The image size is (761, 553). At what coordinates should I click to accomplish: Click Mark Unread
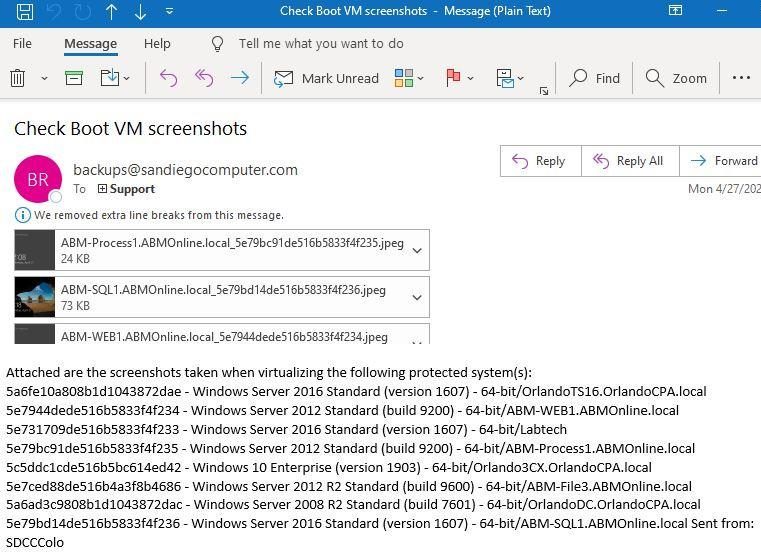point(326,78)
